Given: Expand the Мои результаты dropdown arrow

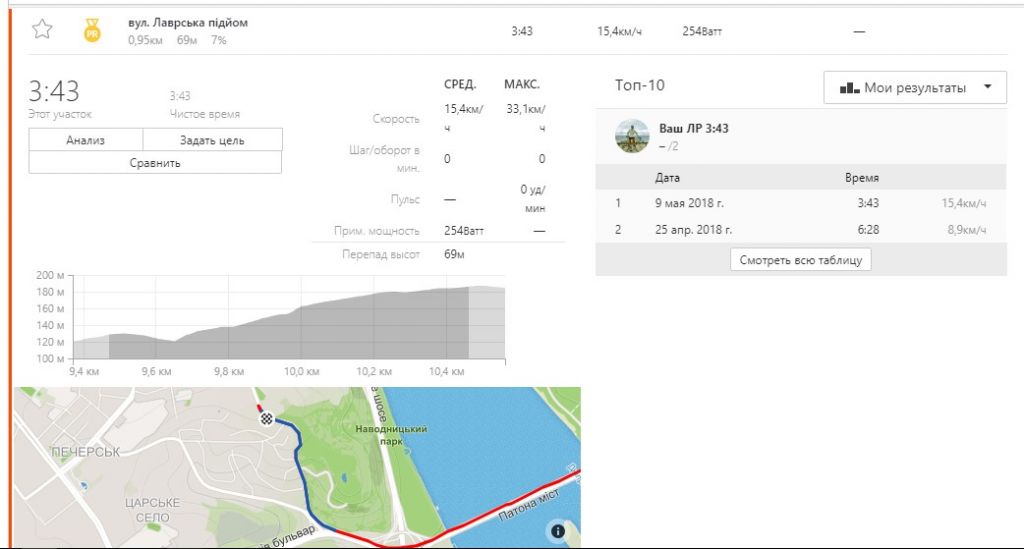Looking at the screenshot, I should point(988,87).
